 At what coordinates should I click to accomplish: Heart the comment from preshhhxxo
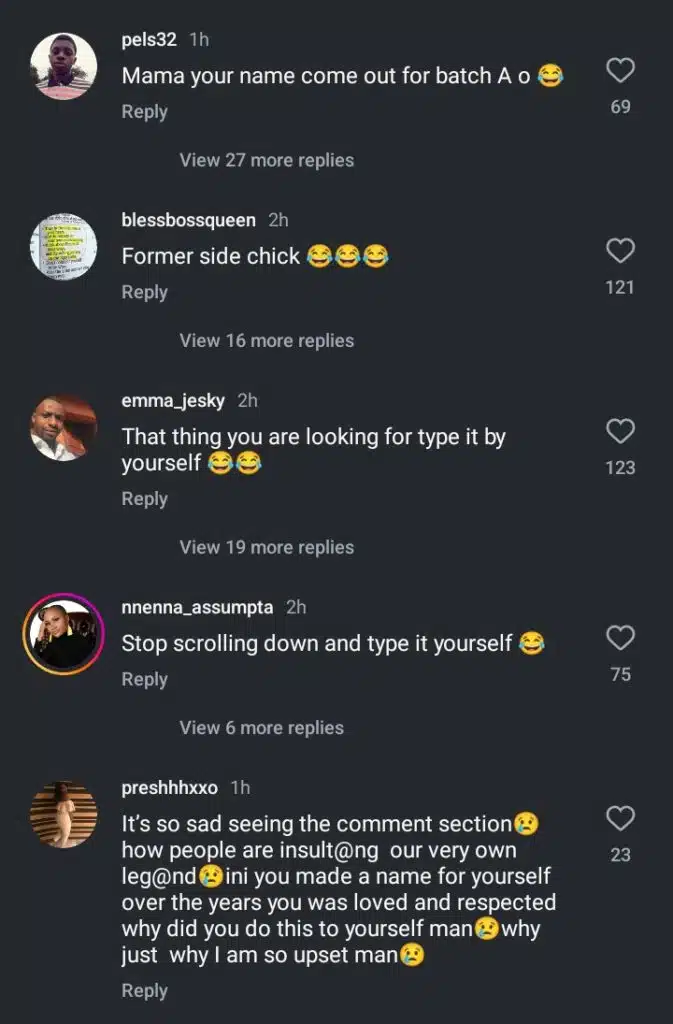pyautogui.click(x=621, y=818)
